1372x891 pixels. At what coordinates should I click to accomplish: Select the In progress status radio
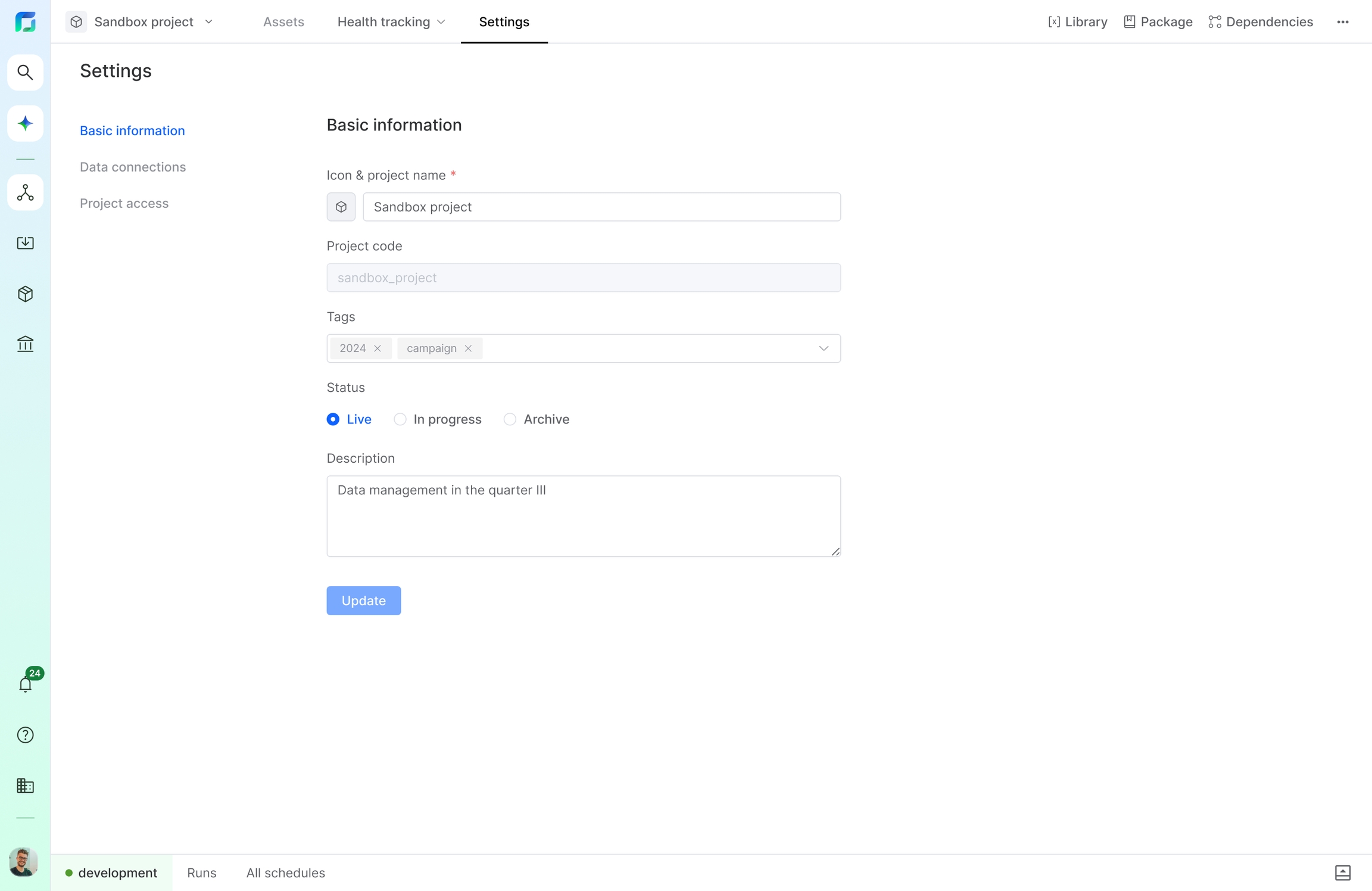(x=400, y=419)
